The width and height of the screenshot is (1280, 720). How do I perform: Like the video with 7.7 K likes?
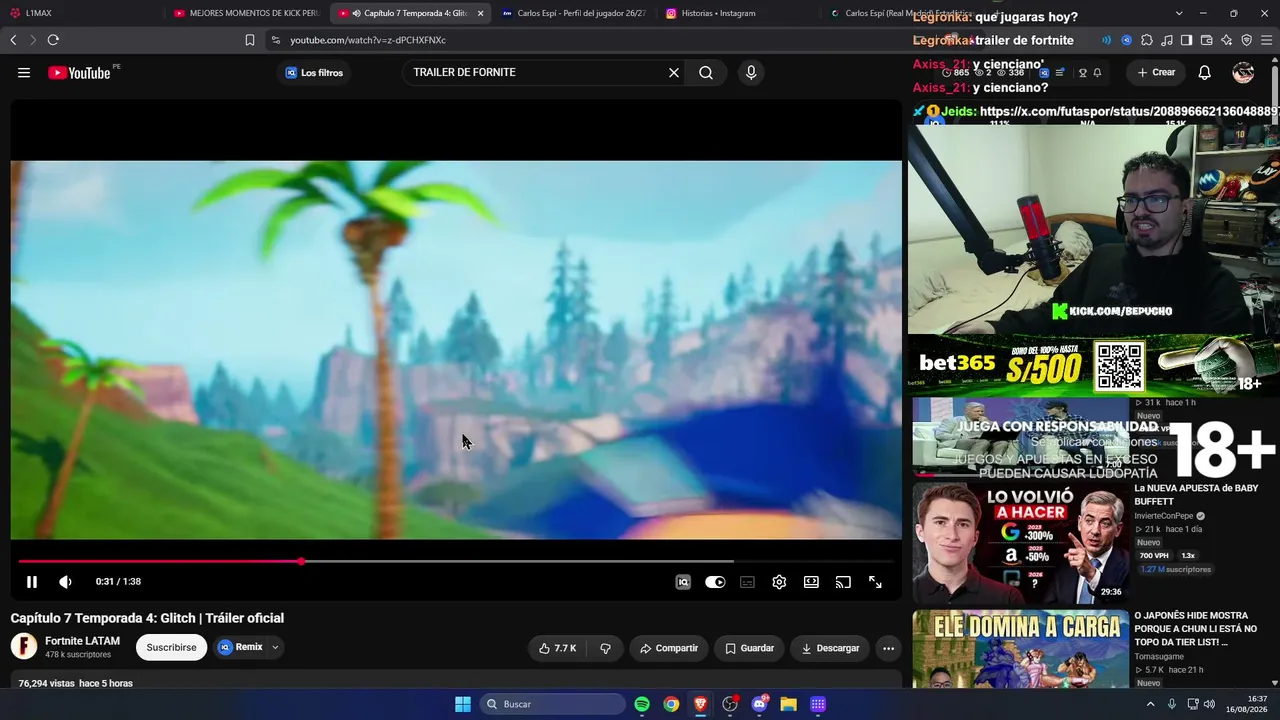558,648
